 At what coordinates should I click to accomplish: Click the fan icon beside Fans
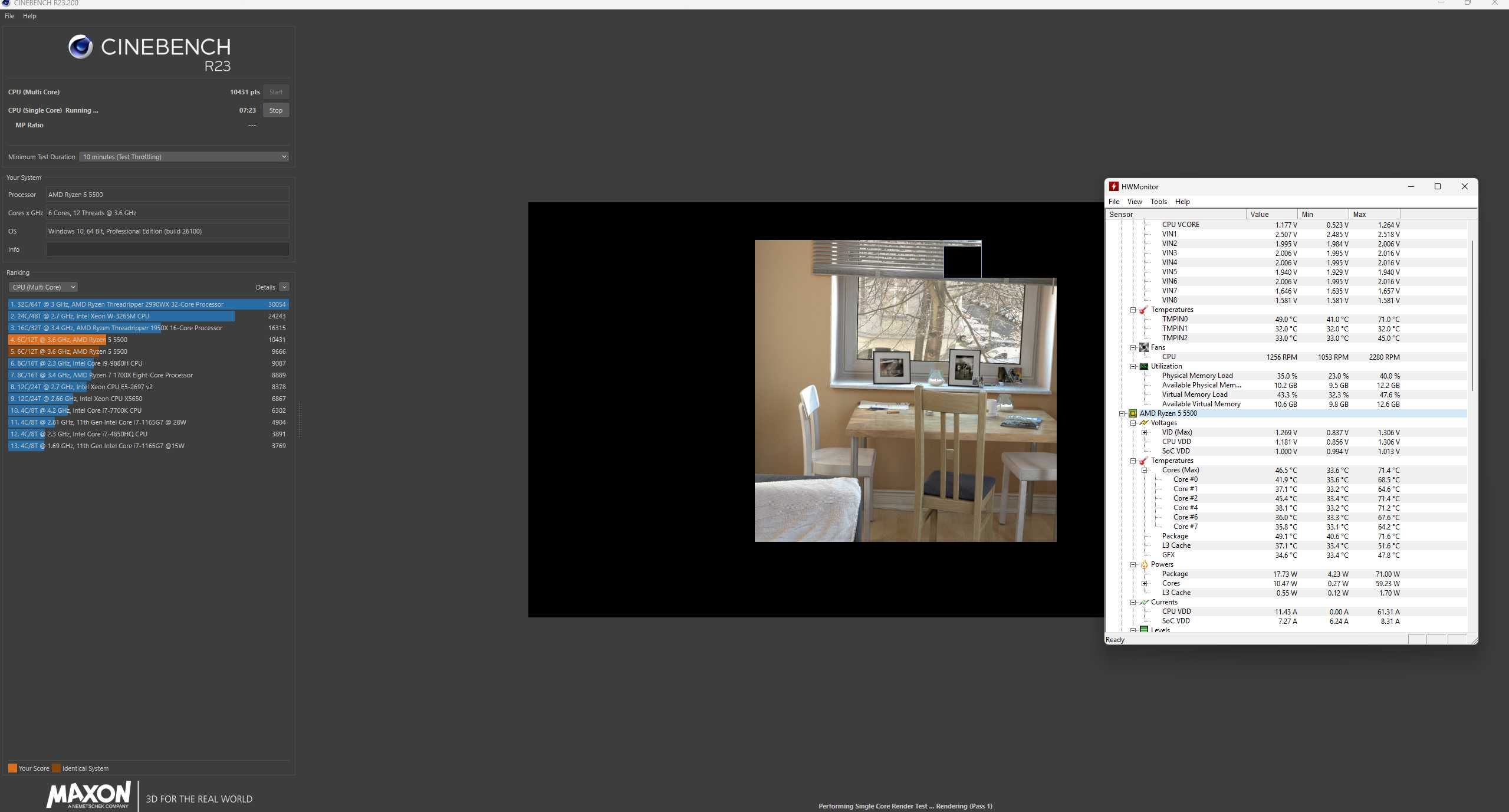(x=1143, y=347)
